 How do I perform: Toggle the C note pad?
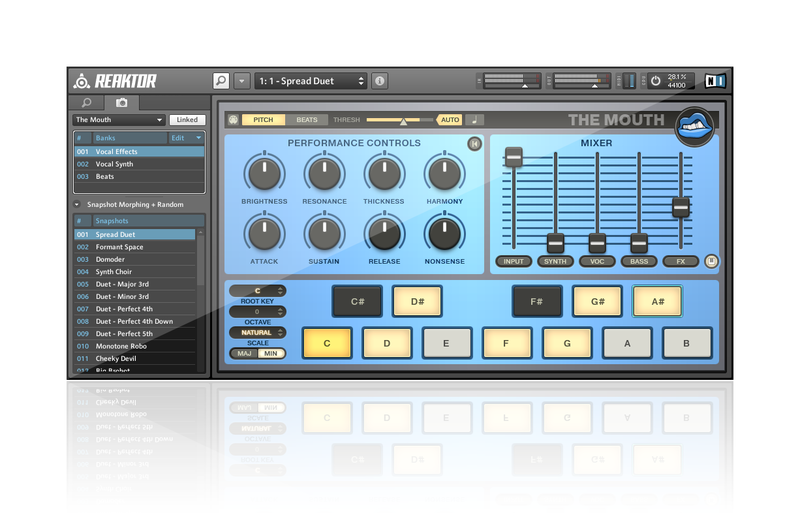[327, 344]
